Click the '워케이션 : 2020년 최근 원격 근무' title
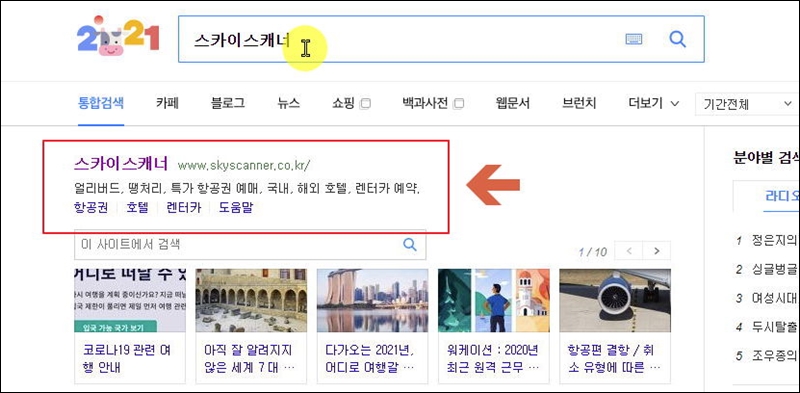 492,359
